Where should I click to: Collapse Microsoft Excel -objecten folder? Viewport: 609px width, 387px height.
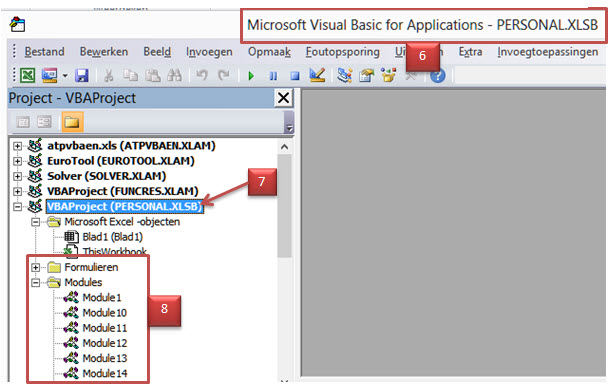(35, 222)
